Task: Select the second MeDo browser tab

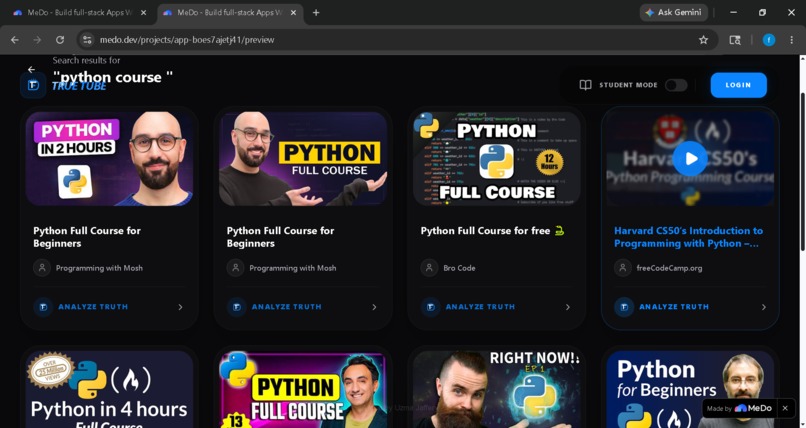Action: click(230, 12)
